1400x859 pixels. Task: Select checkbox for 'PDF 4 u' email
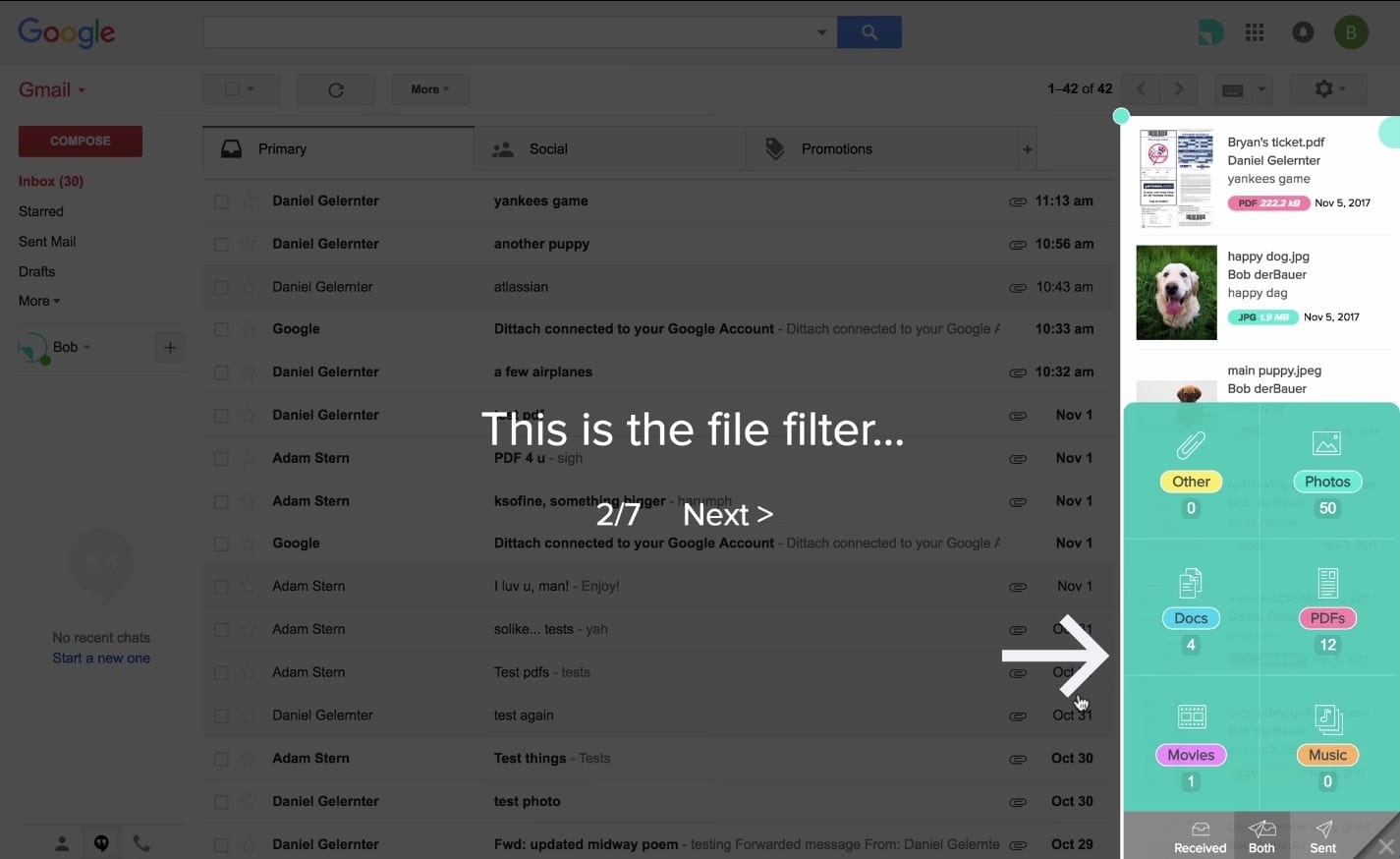pyautogui.click(x=221, y=459)
